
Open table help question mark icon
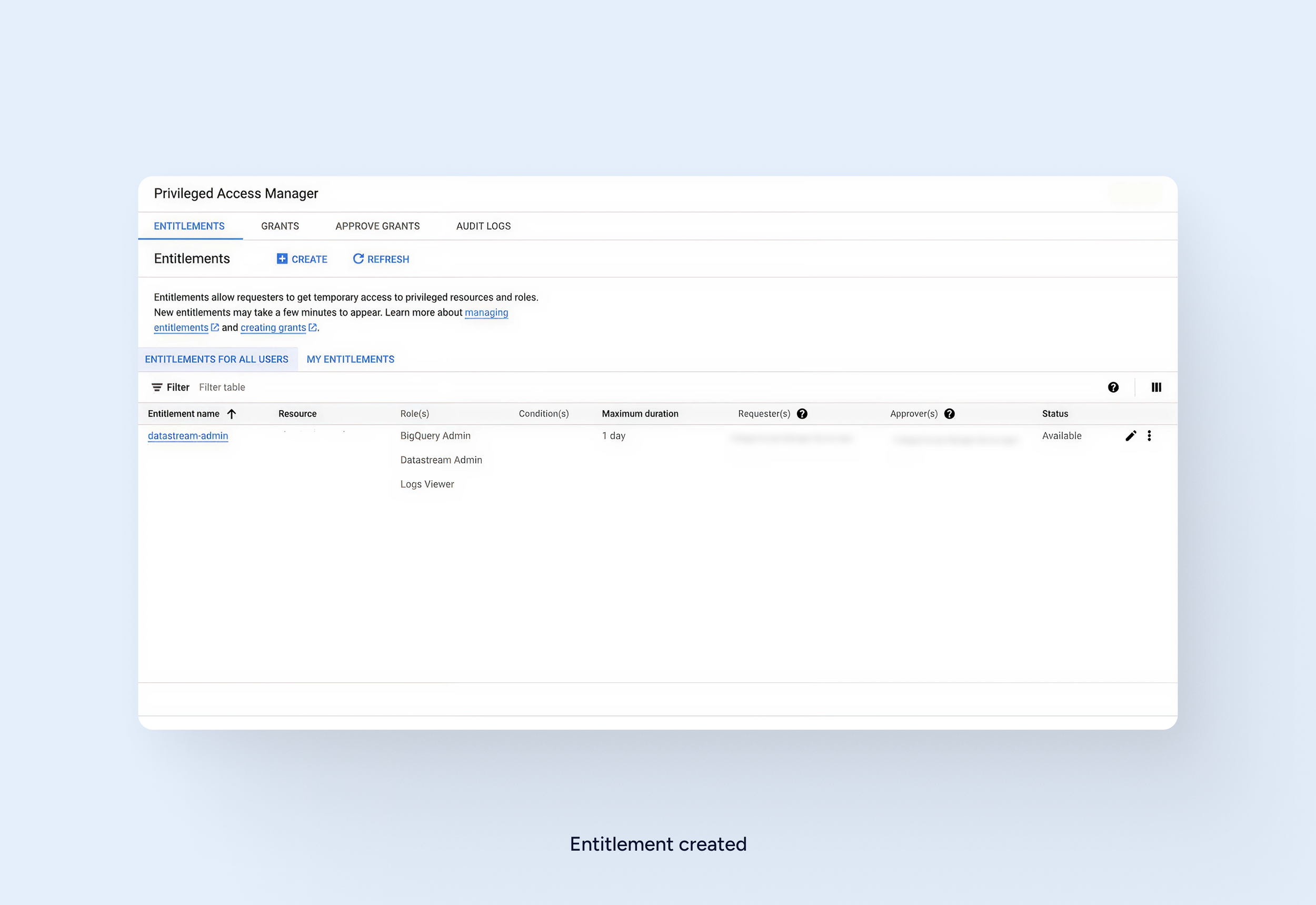[1113, 387]
